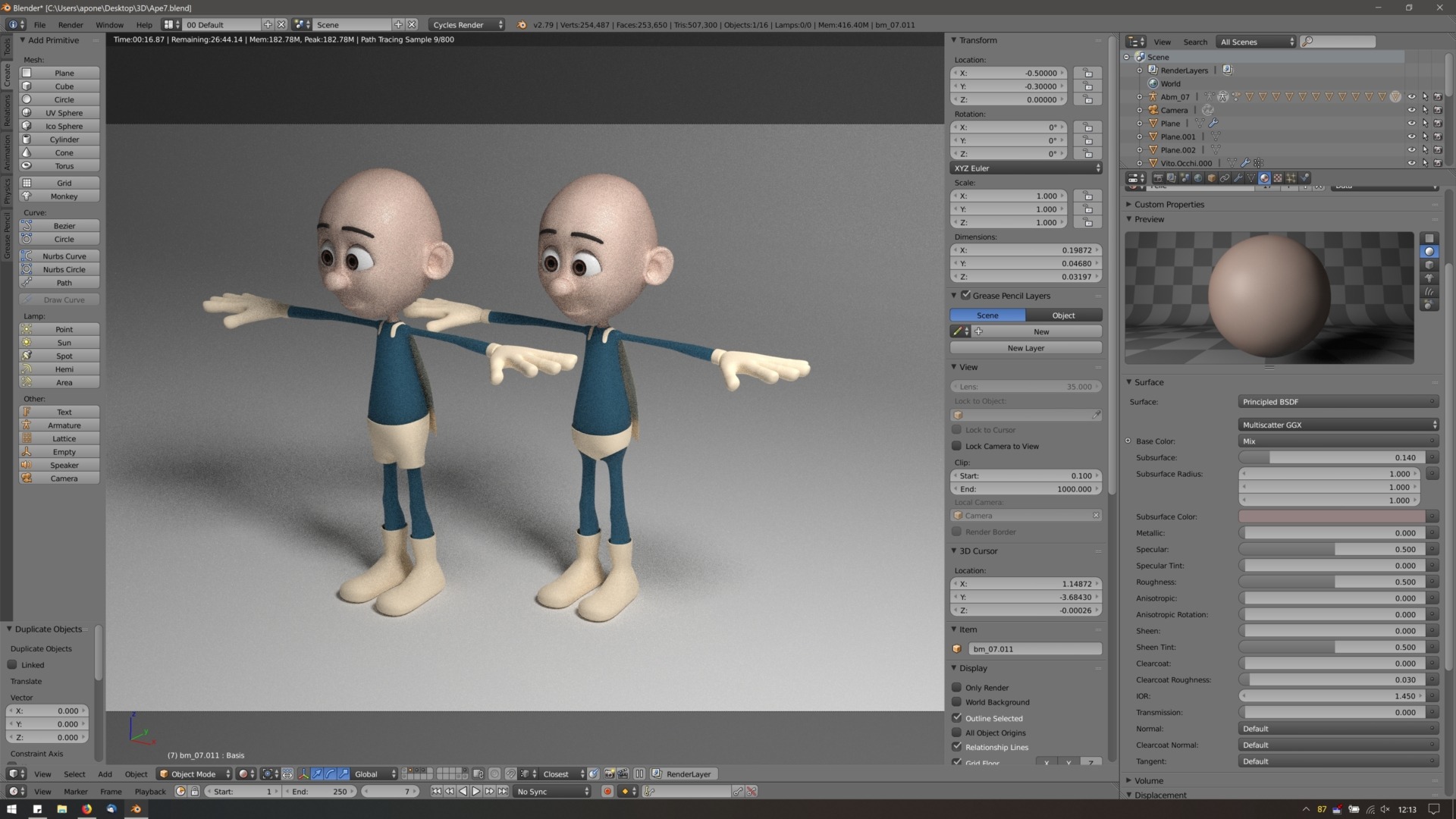Click the OpenGL render animation clapper icon
The height and width of the screenshot is (819, 1456).
[623, 773]
